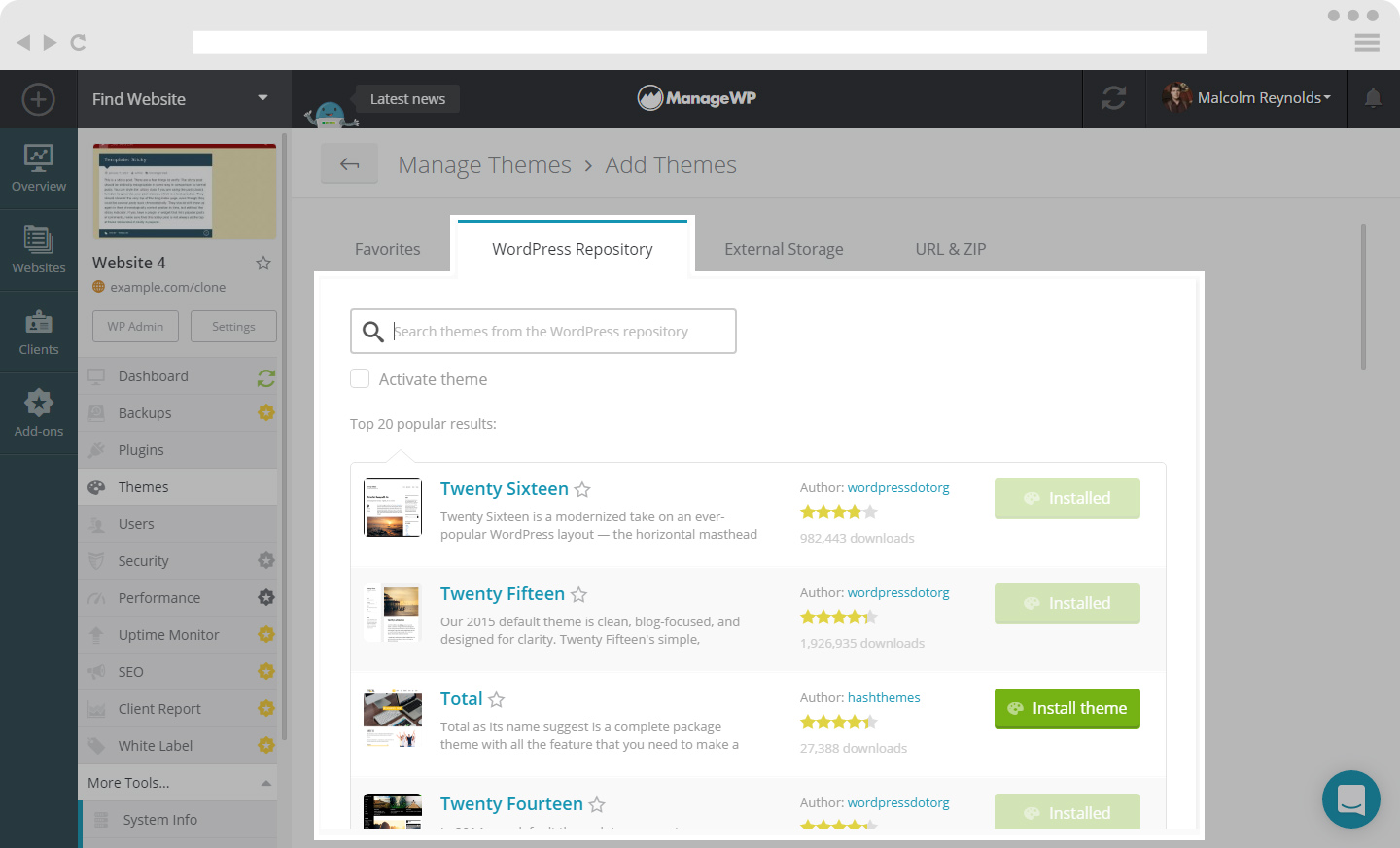Go to the Websites section

pos(39,250)
